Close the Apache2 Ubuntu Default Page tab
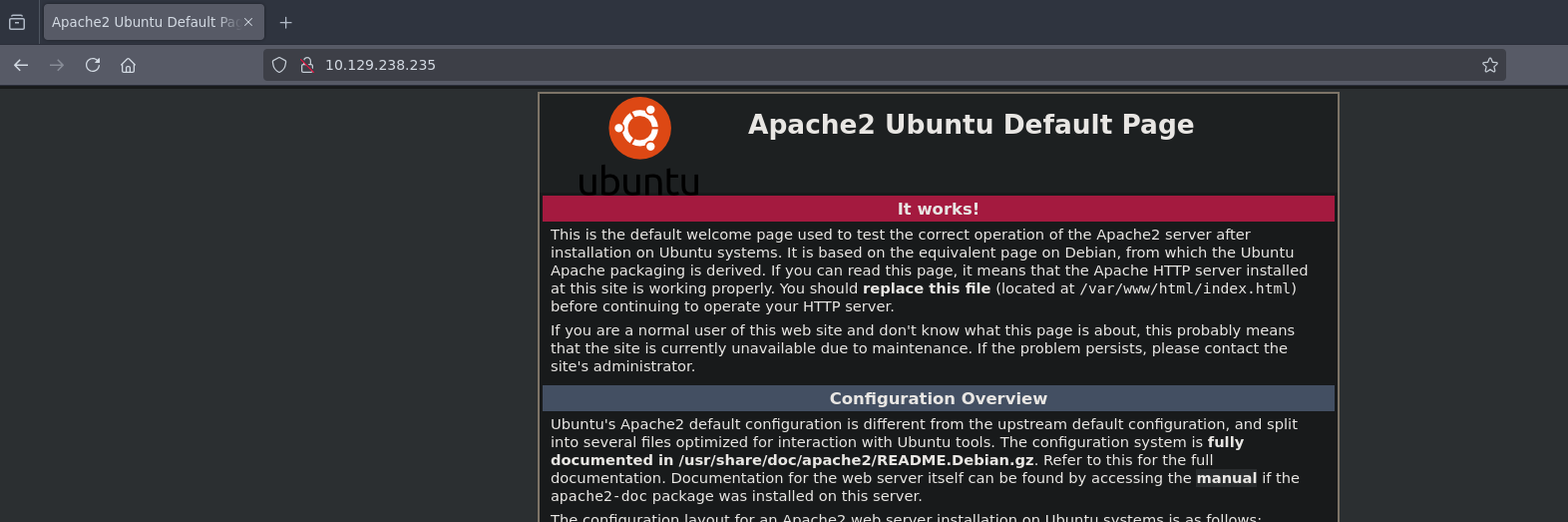This screenshot has width=1568, height=522. (248, 22)
